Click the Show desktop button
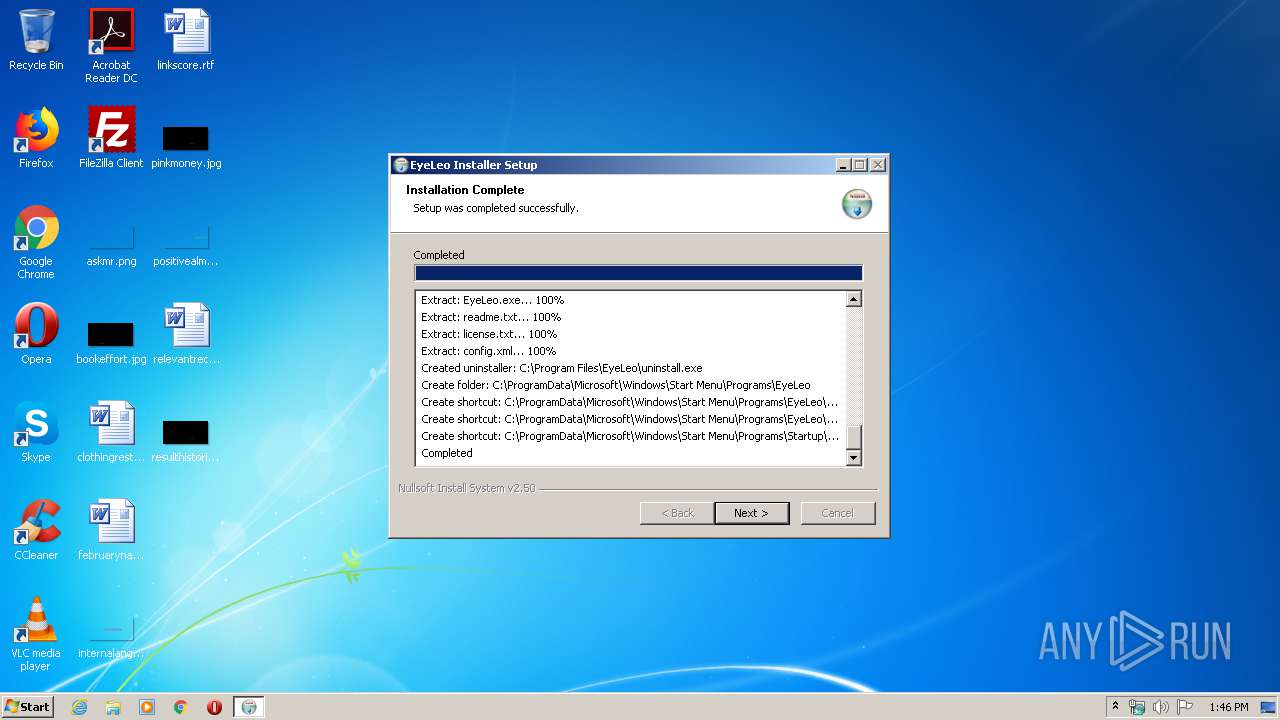Viewport: 1280px width, 720px height. (1269, 707)
